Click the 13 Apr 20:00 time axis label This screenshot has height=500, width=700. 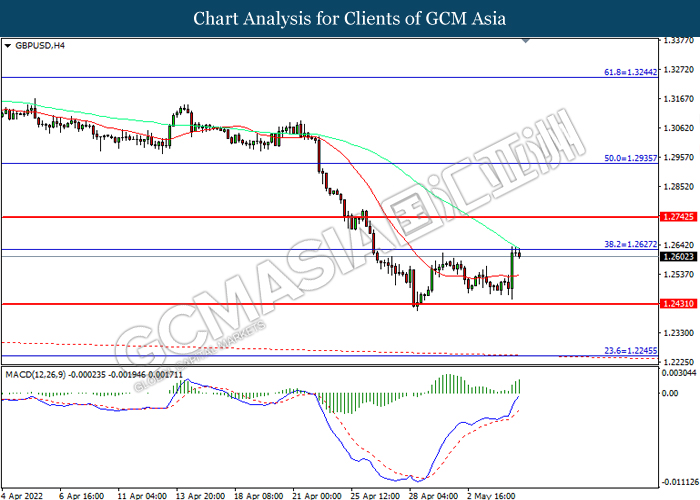point(200,496)
